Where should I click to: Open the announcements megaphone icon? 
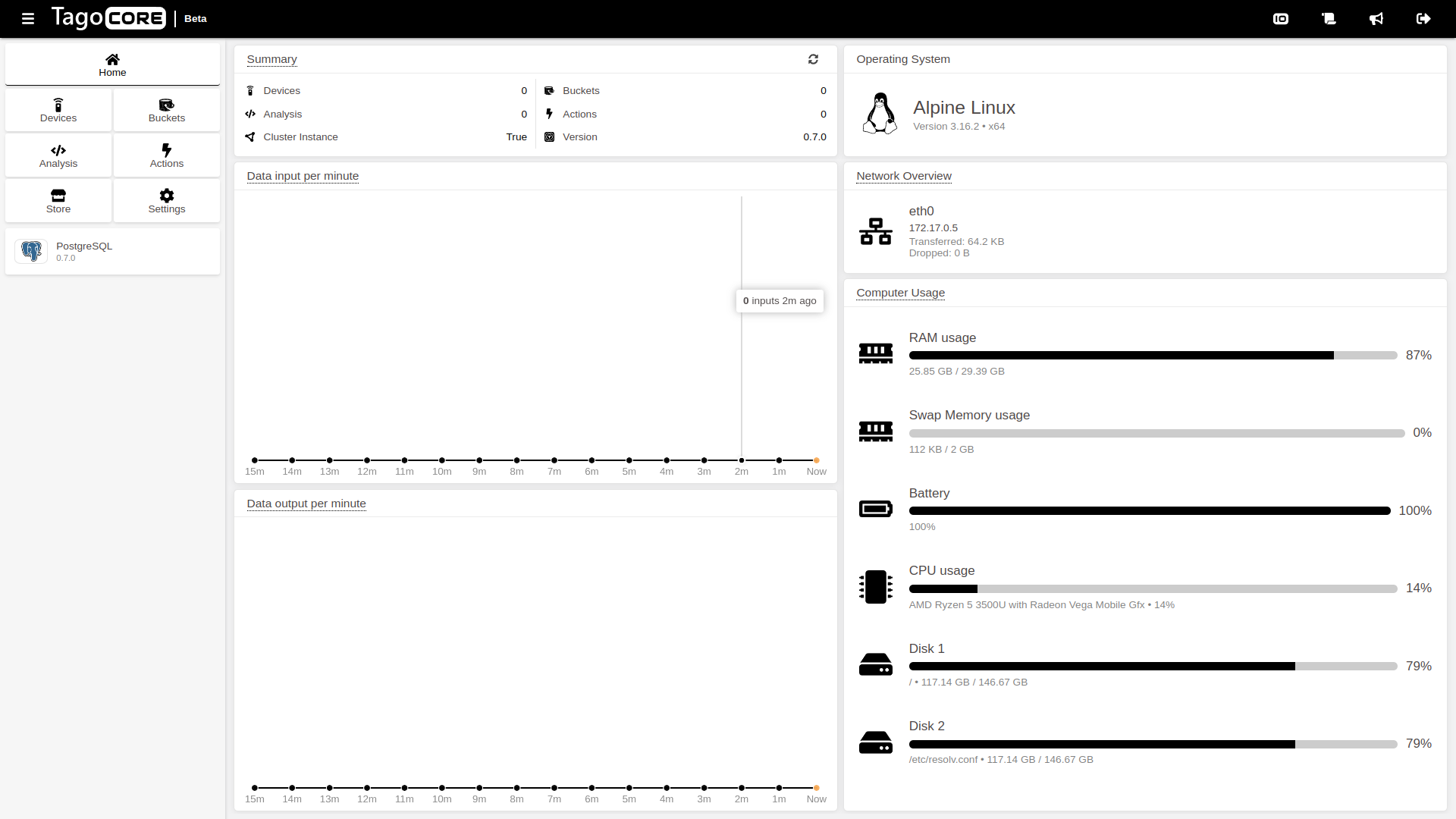point(1376,18)
